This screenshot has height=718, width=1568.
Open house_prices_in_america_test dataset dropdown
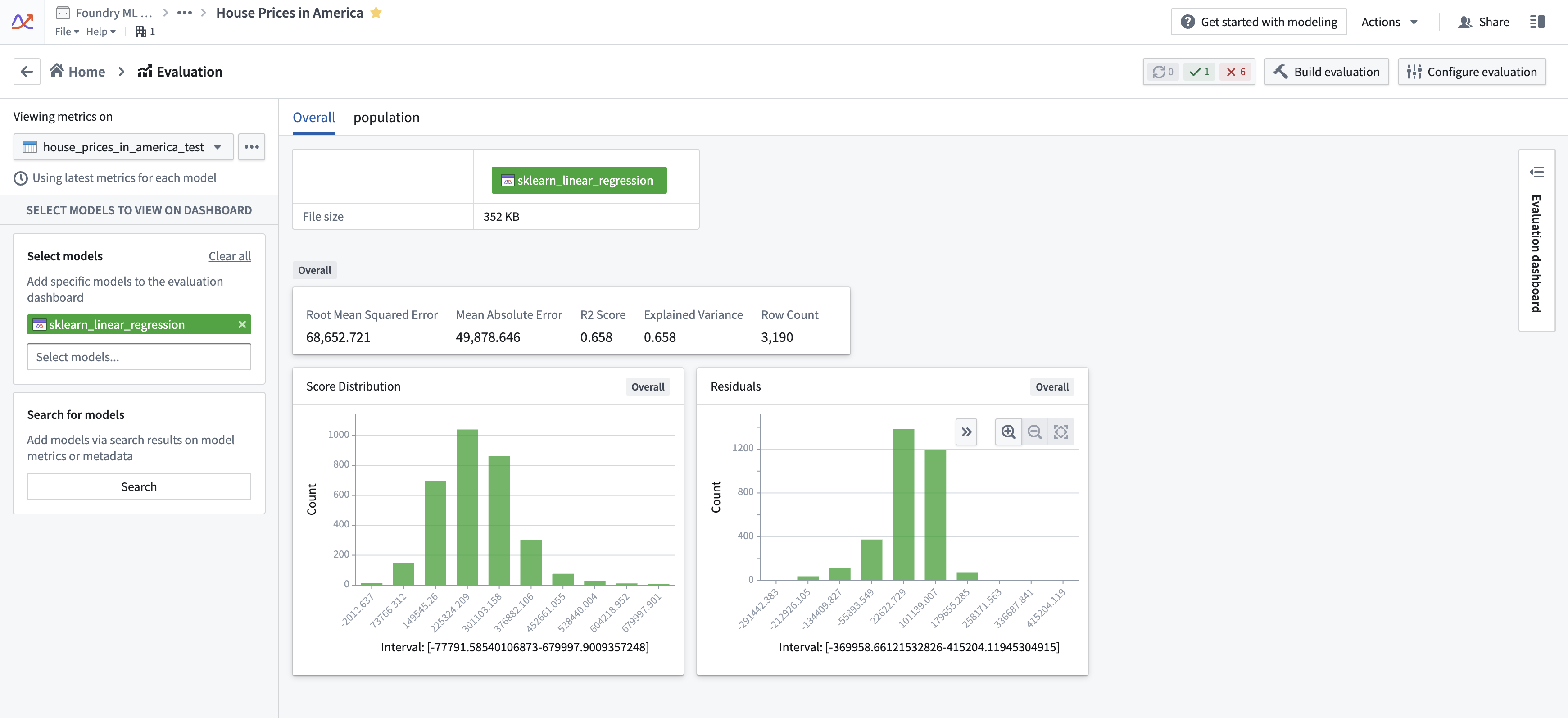[x=123, y=147]
